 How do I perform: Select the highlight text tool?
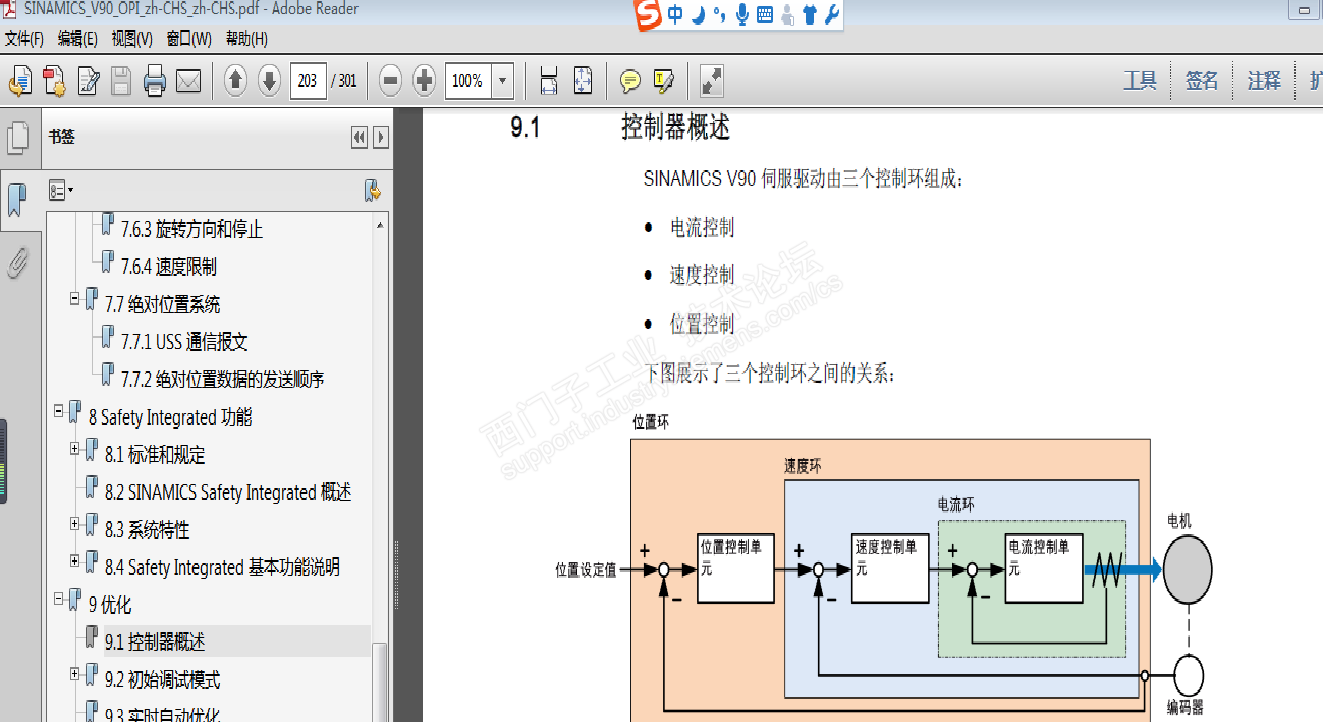(664, 80)
